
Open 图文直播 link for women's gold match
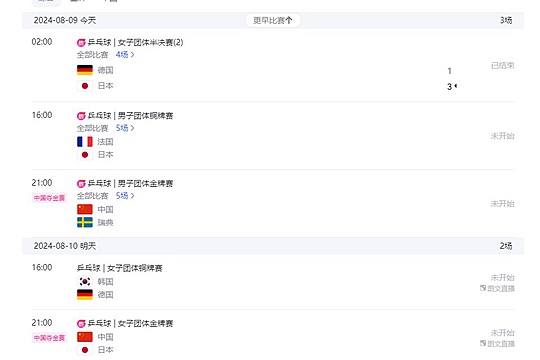coord(497,343)
